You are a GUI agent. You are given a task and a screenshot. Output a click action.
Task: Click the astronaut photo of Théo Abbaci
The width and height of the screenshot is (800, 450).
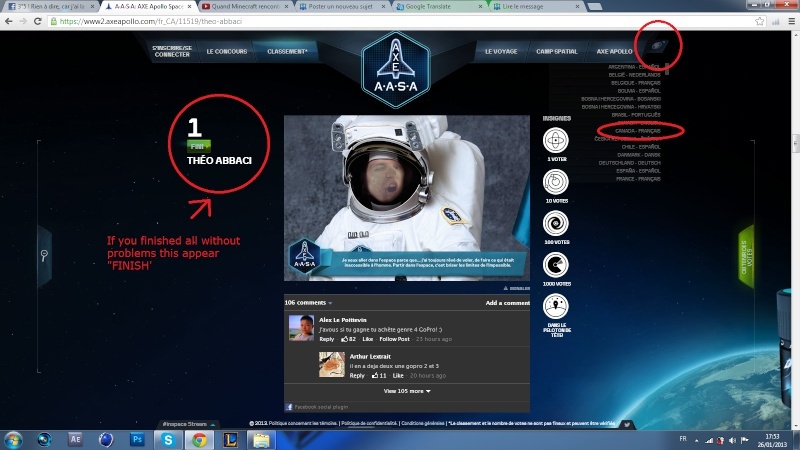click(x=407, y=198)
